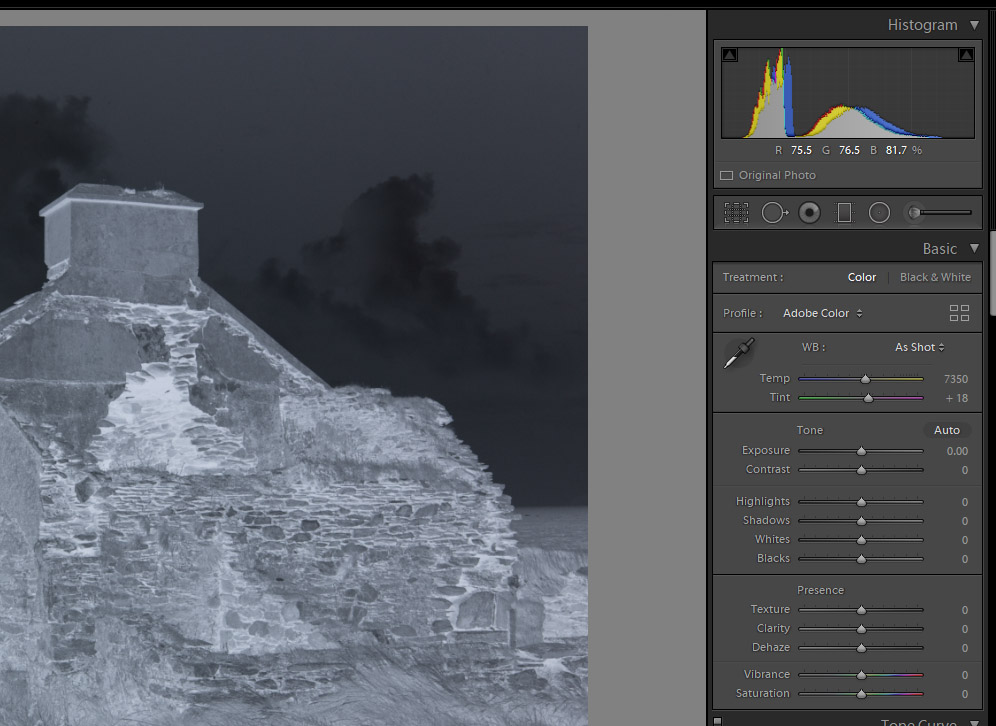
Task: Toggle highlight clipping indicator in histogram
Action: pos(965,55)
